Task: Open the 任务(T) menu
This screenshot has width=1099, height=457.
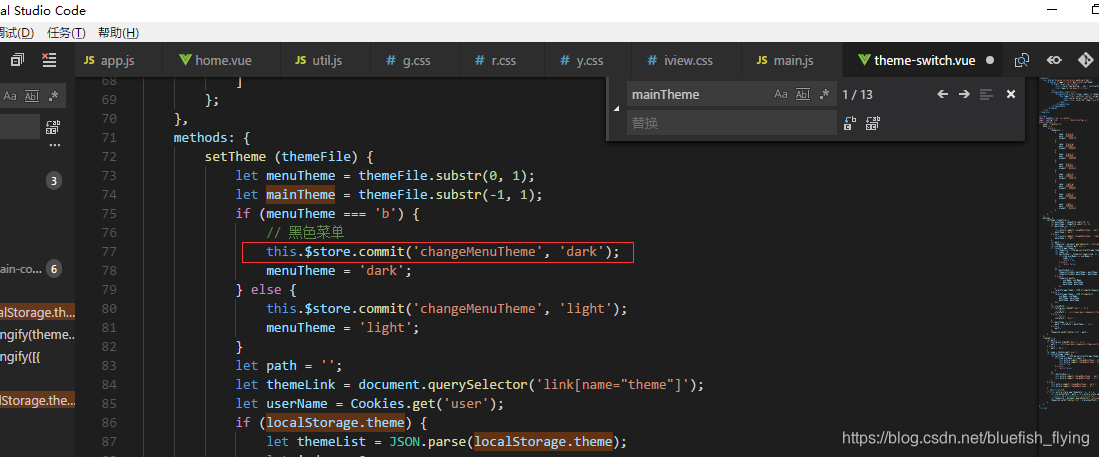Action: (x=66, y=33)
